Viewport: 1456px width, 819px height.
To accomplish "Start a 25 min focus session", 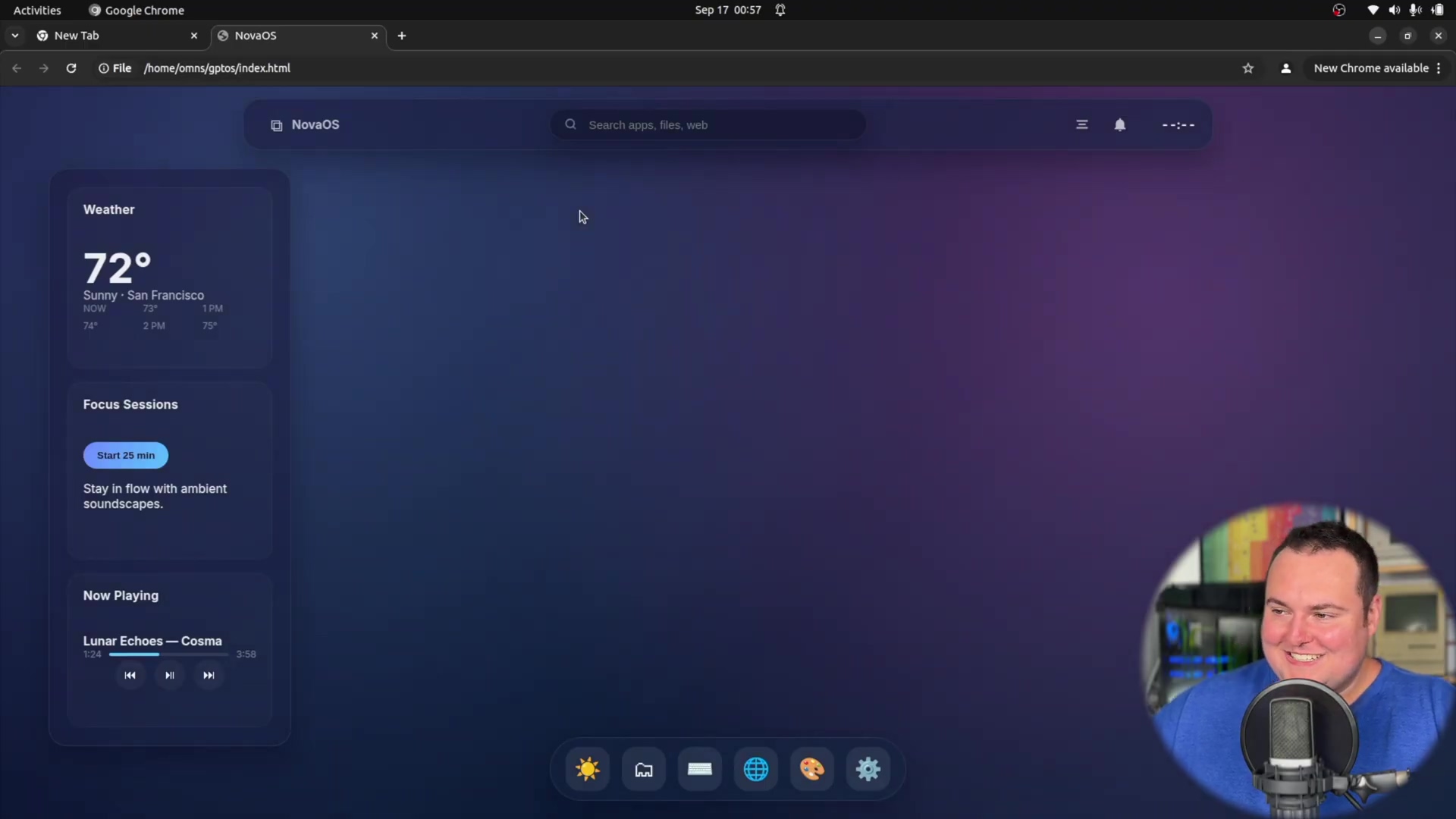I will tap(126, 455).
